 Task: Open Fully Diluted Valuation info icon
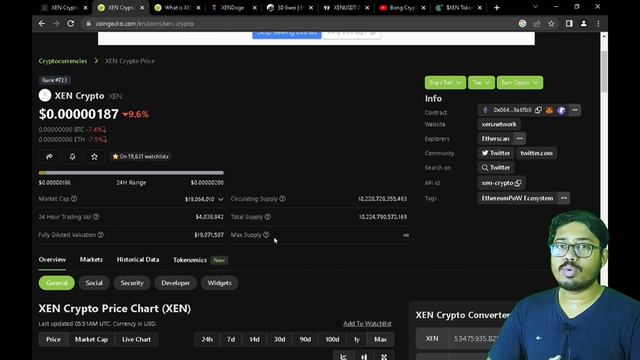click(101, 235)
